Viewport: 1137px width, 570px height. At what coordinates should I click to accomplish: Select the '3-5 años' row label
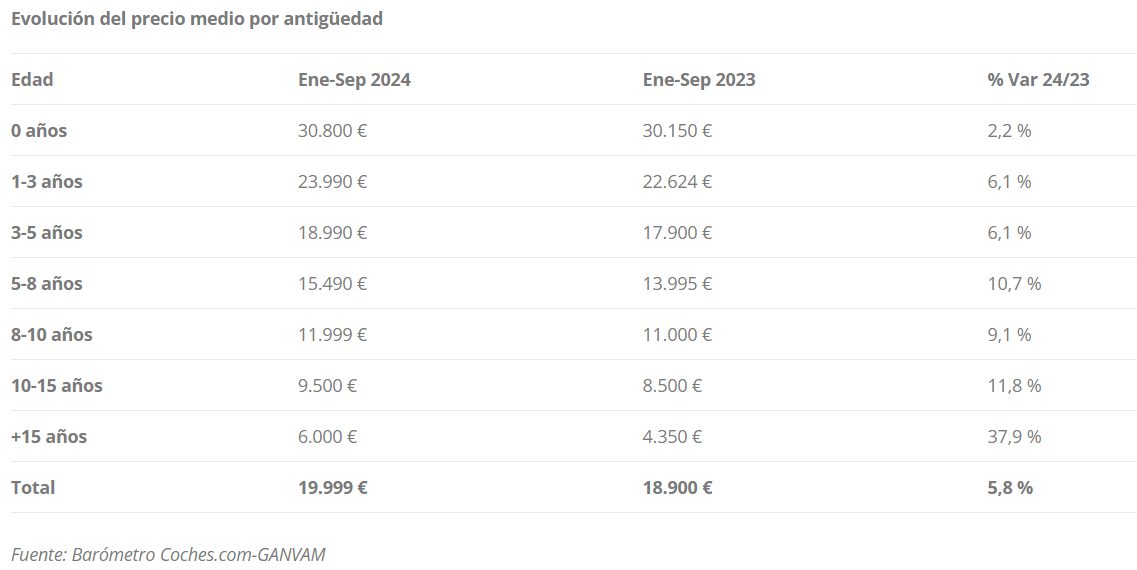[47, 233]
